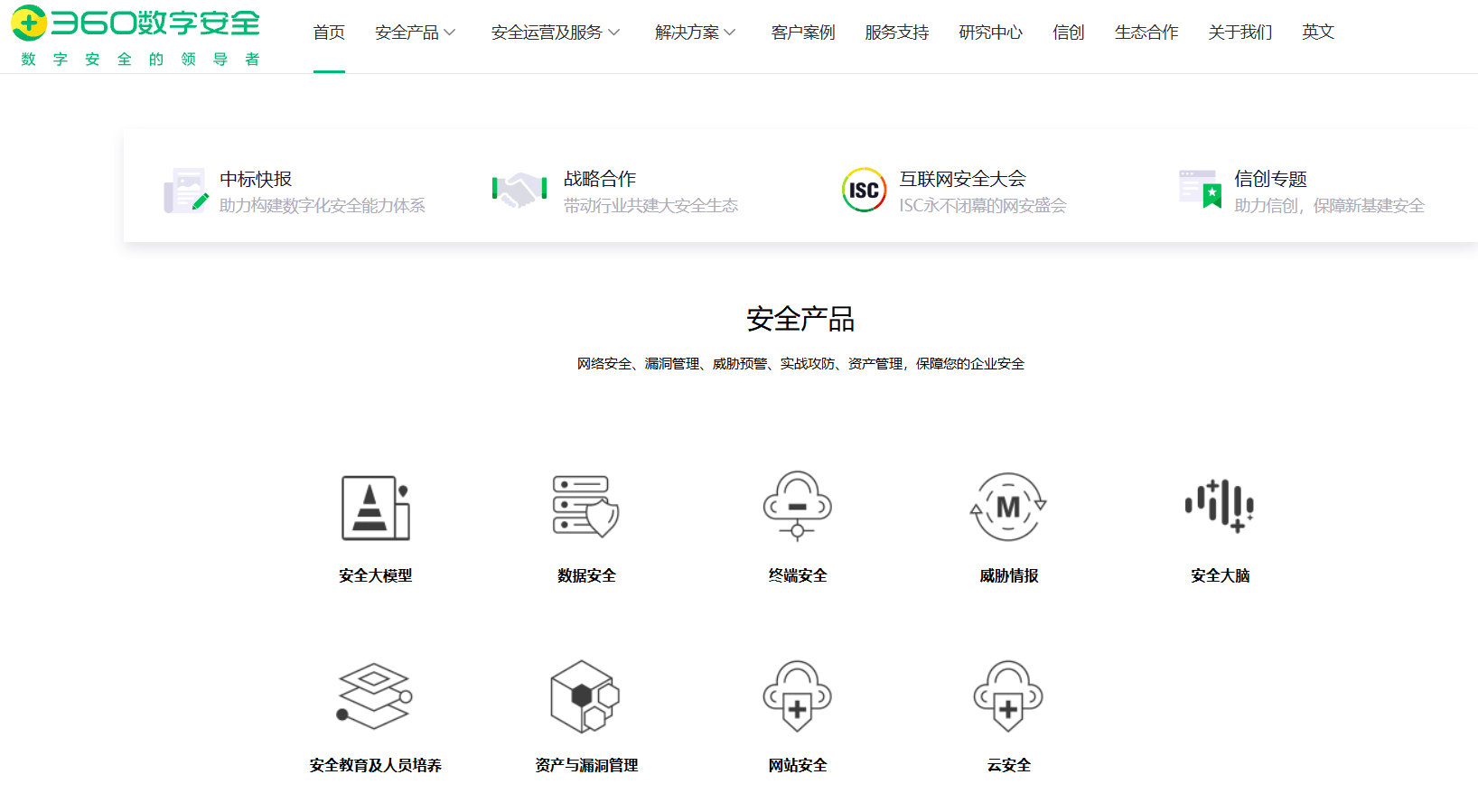Expand the 解决方案 dropdown chevron
This screenshot has width=1478, height=812.
(730, 33)
